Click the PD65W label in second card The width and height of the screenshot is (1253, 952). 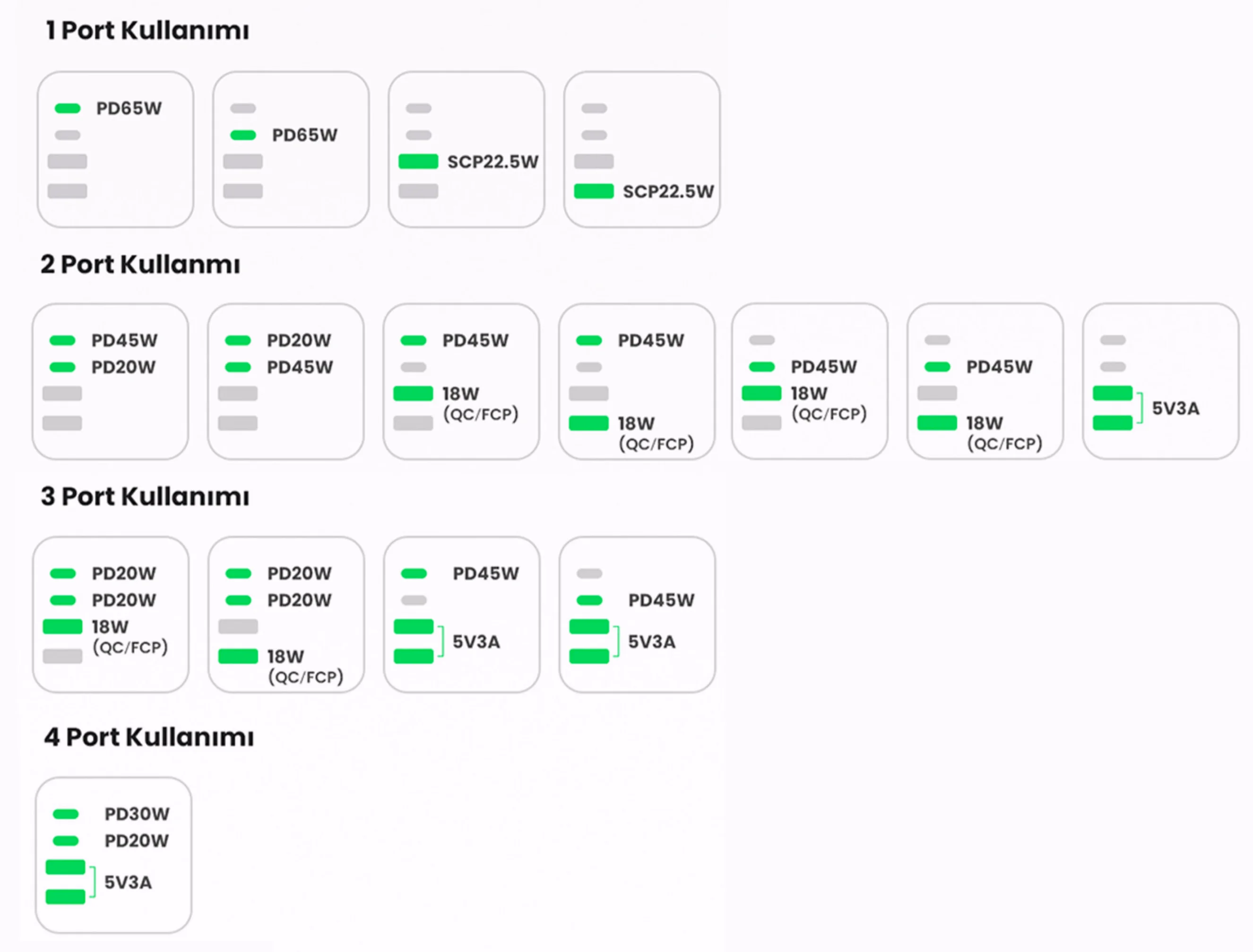[304, 135]
